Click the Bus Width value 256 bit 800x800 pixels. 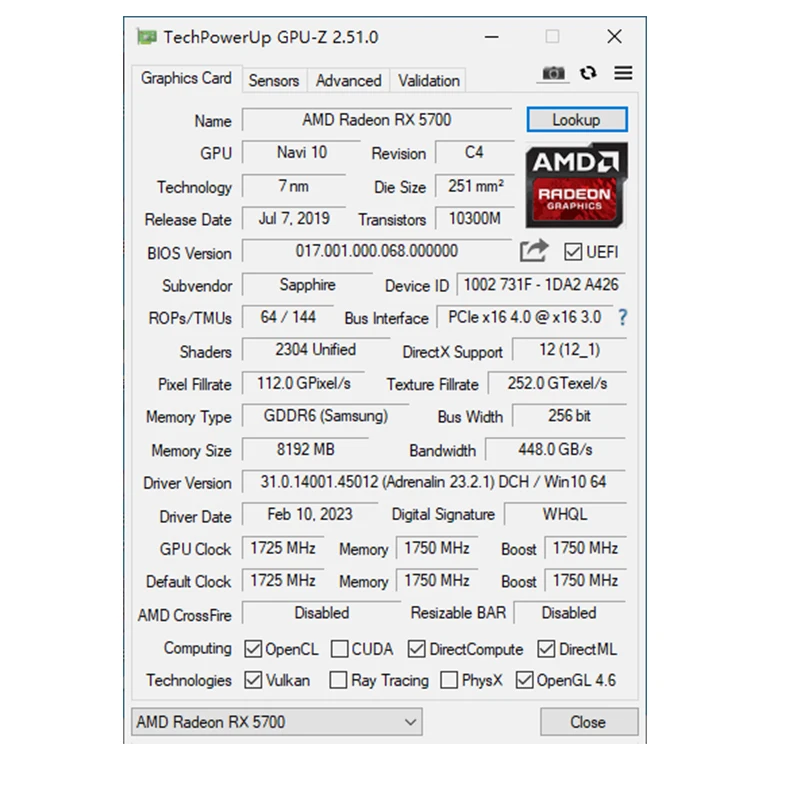tap(569, 416)
